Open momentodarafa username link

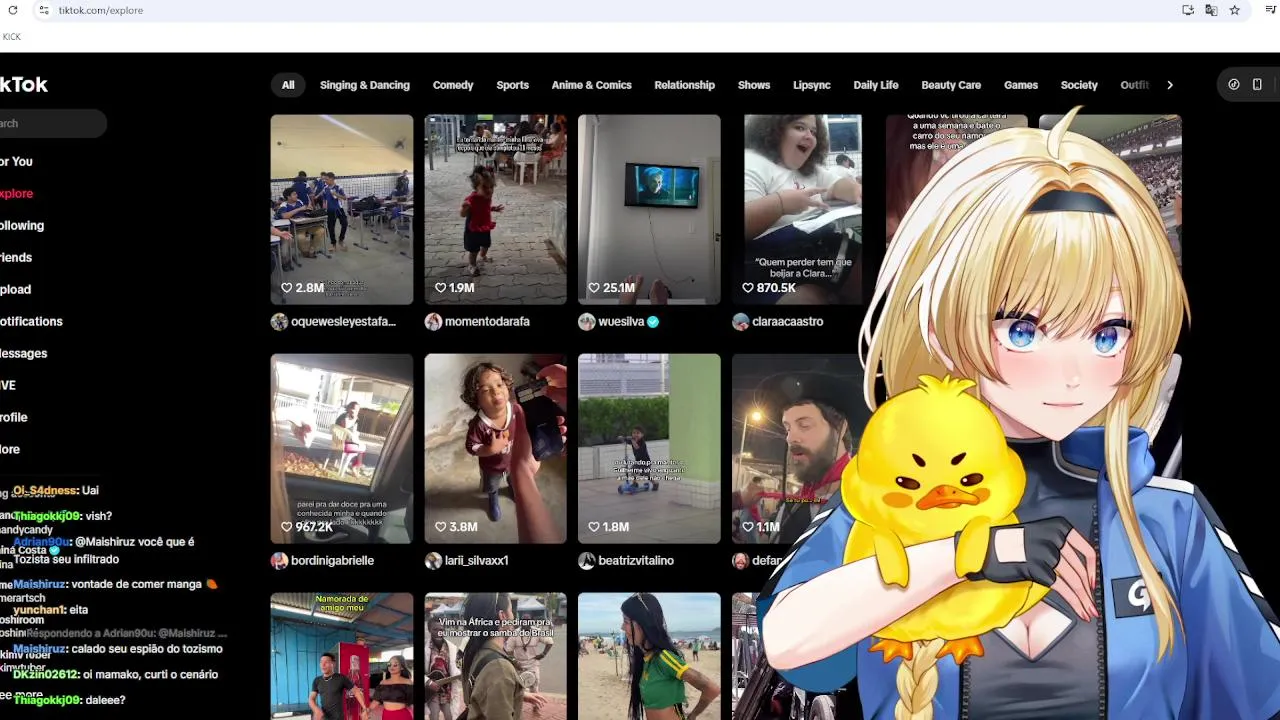(487, 321)
